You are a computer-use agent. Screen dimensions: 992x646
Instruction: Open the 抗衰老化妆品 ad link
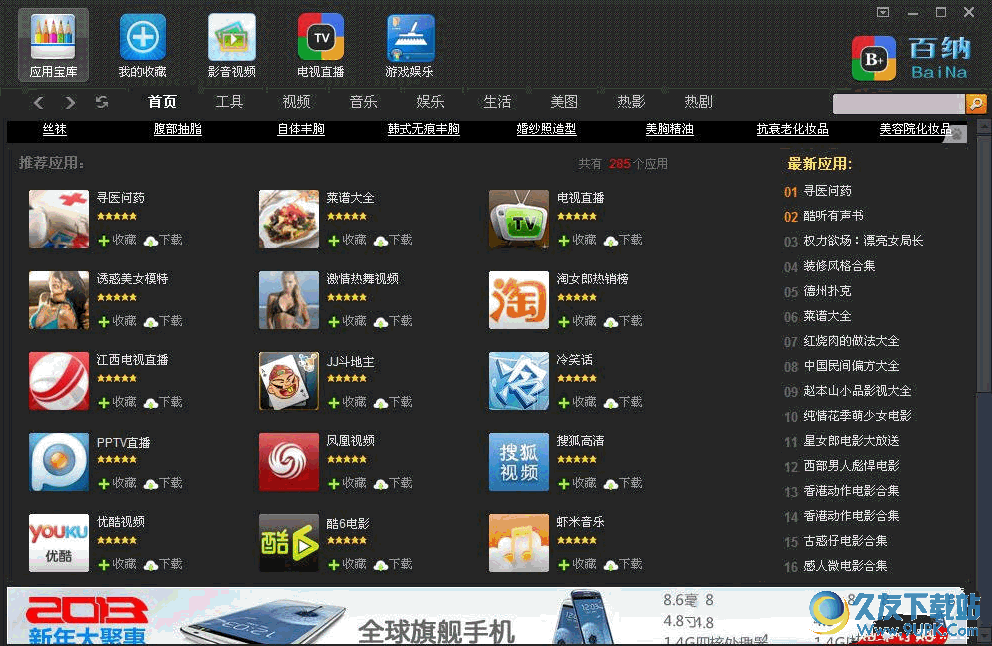coord(793,129)
